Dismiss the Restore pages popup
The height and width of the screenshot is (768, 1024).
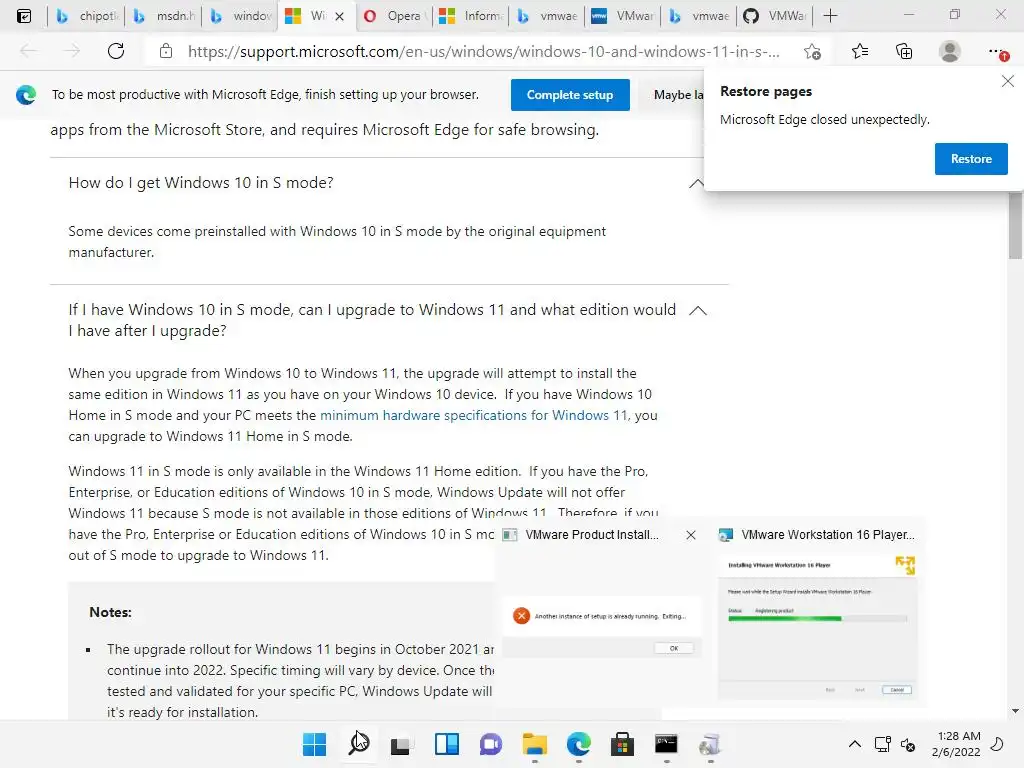click(x=1008, y=81)
